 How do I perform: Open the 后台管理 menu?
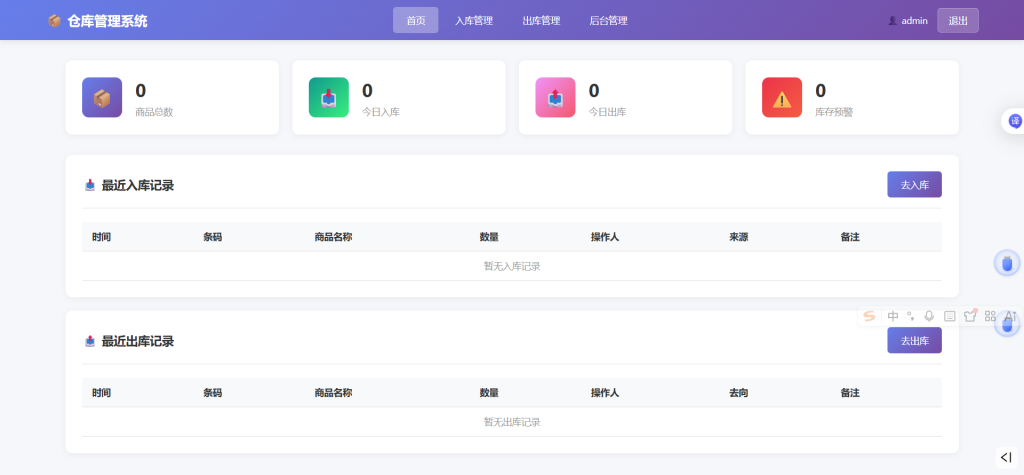(x=609, y=20)
